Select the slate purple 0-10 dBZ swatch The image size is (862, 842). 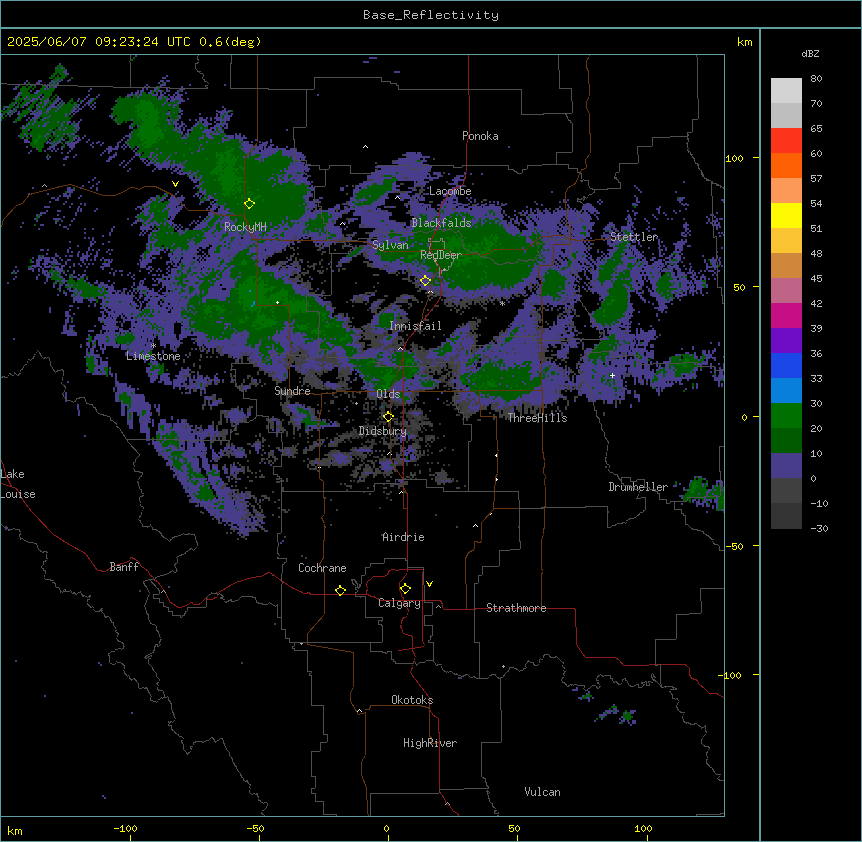[x=786, y=466]
